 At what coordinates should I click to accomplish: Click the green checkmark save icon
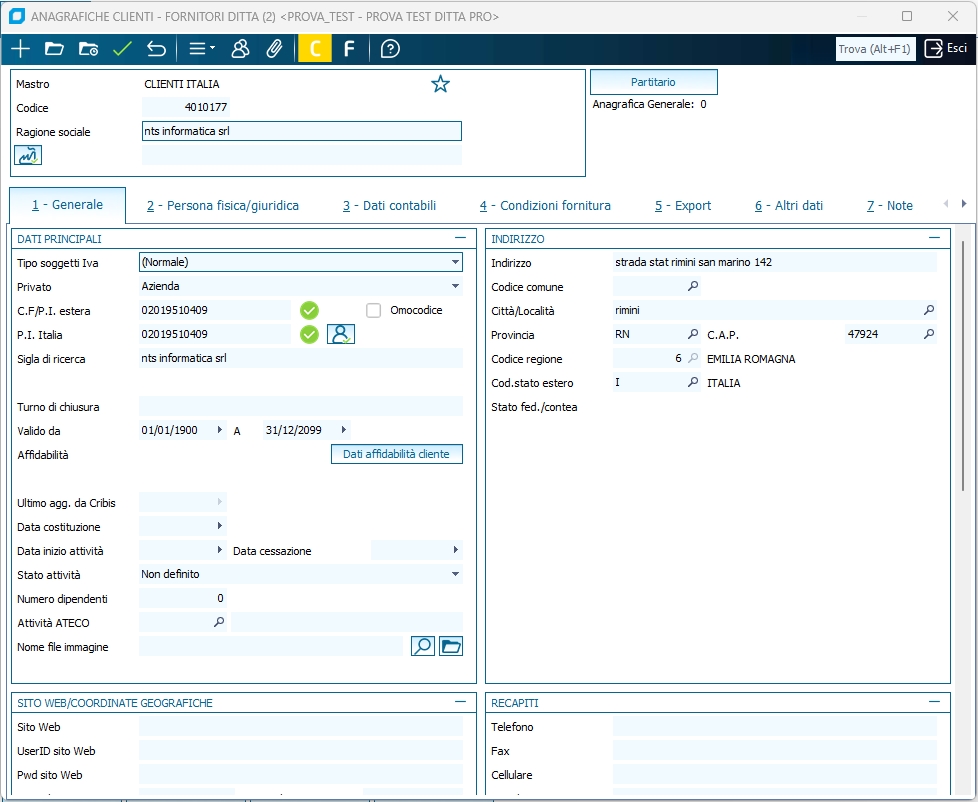point(122,49)
